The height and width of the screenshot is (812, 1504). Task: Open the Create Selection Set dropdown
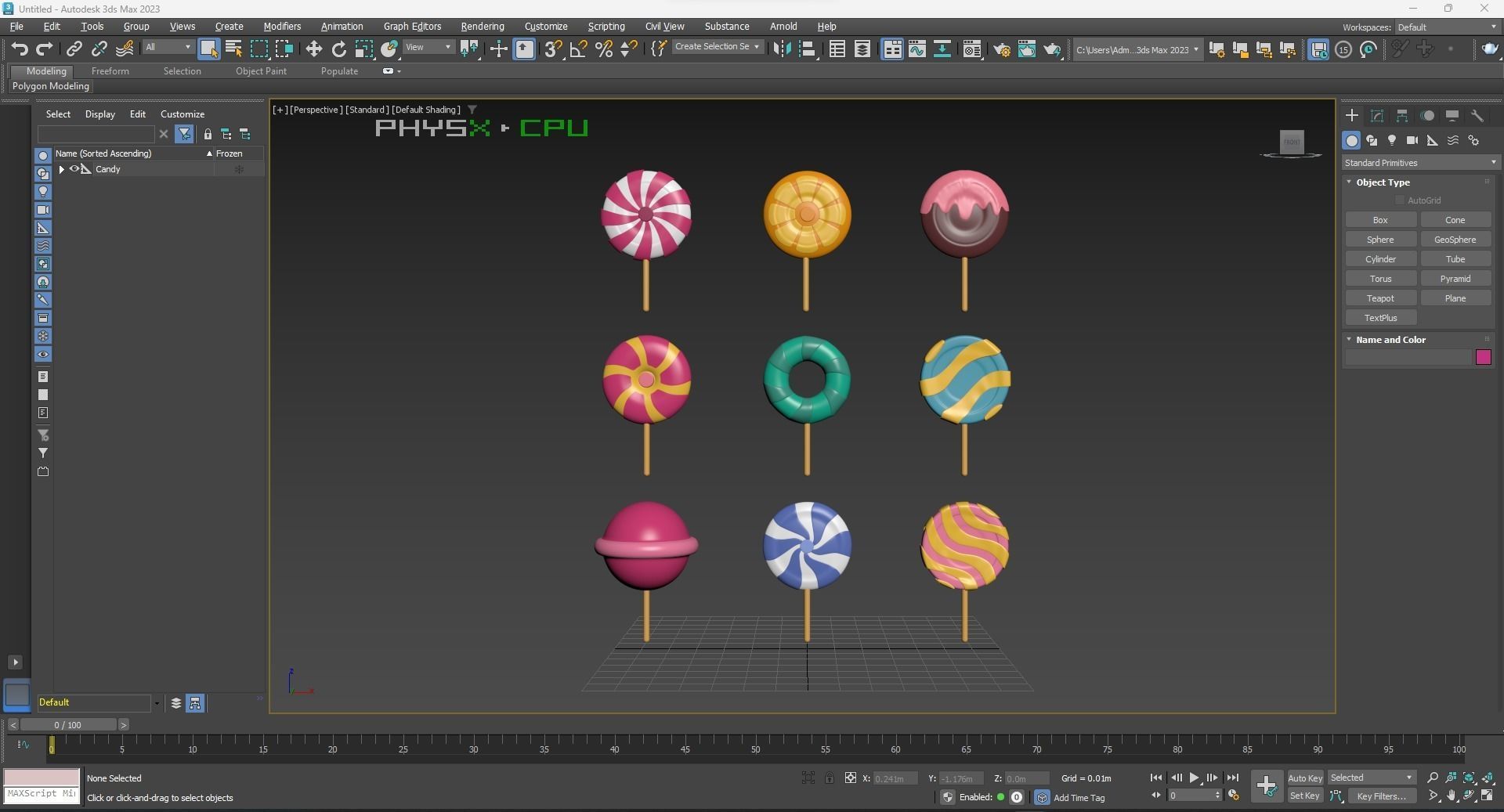[717, 47]
